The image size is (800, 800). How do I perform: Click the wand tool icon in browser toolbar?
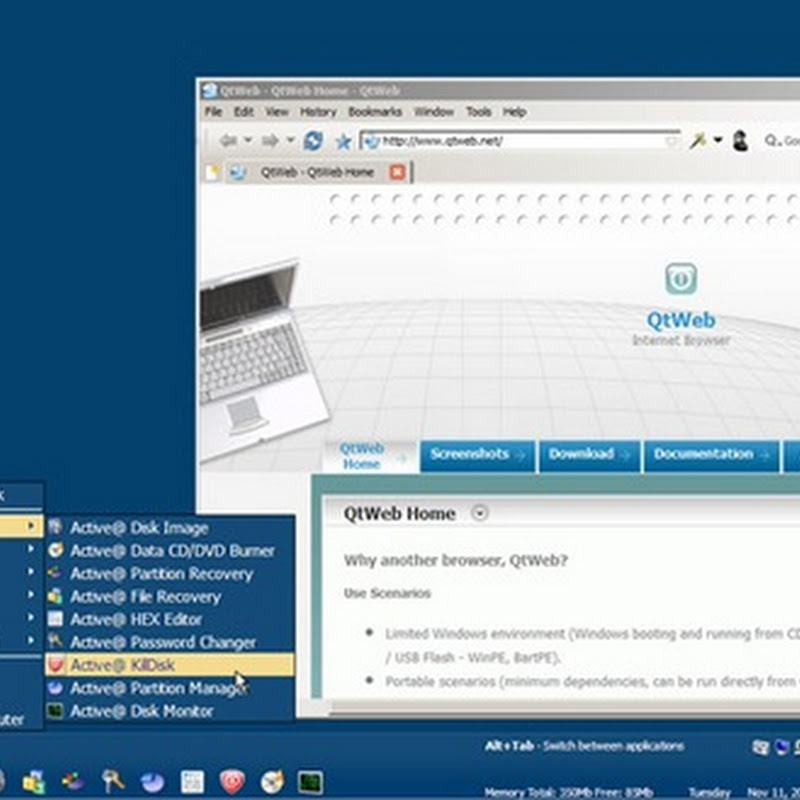(697, 140)
